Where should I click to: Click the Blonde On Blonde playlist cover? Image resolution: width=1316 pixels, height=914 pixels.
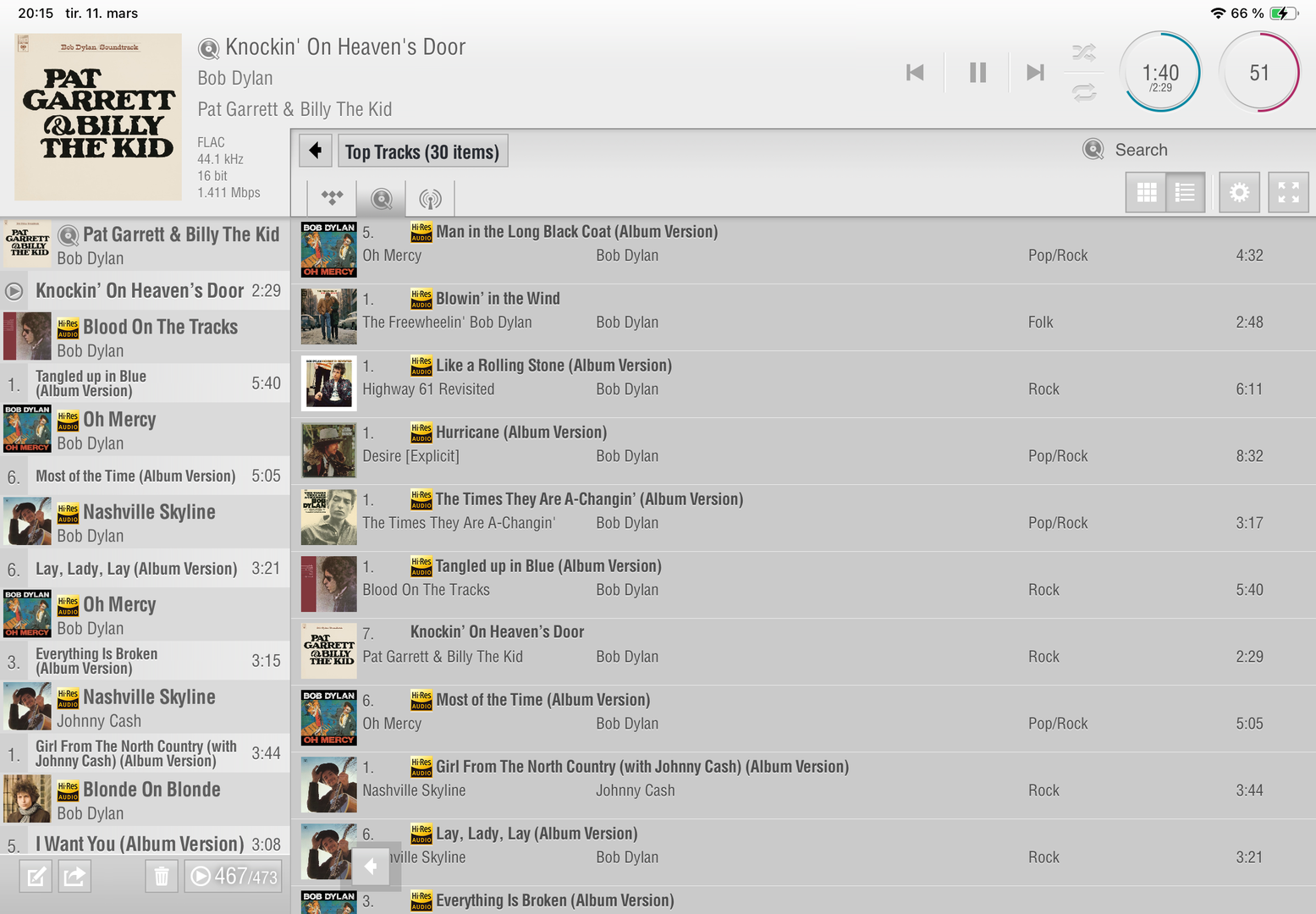[x=27, y=799]
